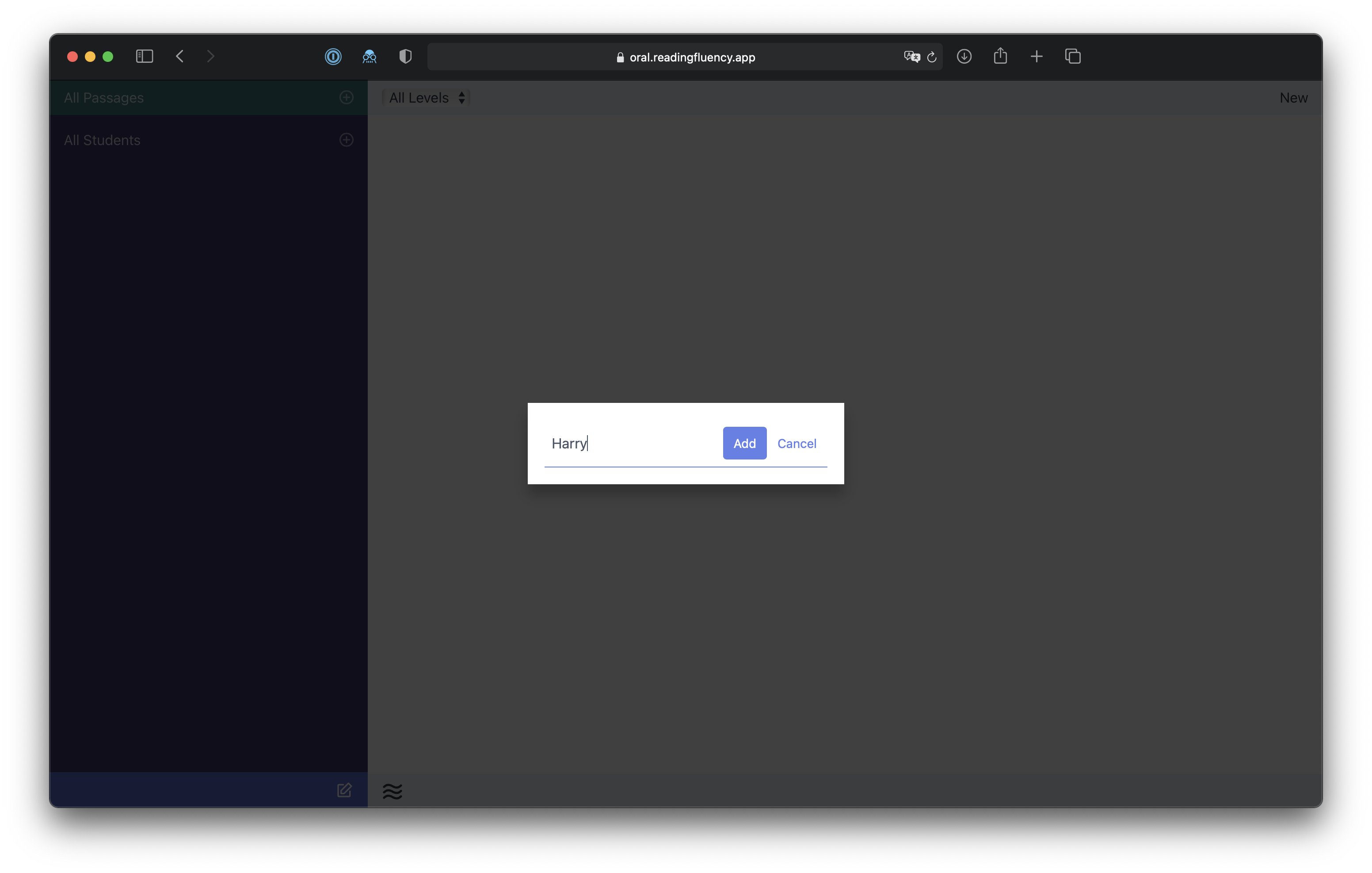Open the All Levels dropdown

tap(426, 97)
